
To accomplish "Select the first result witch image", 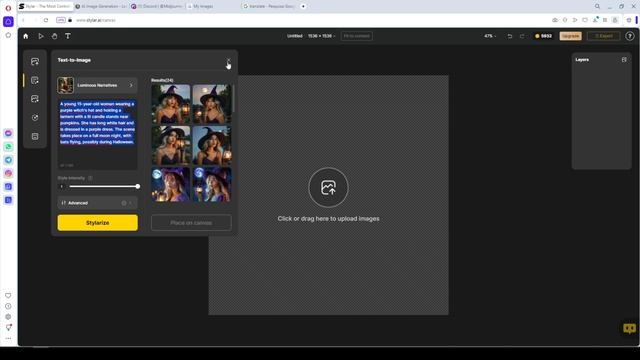I will tap(171, 104).
